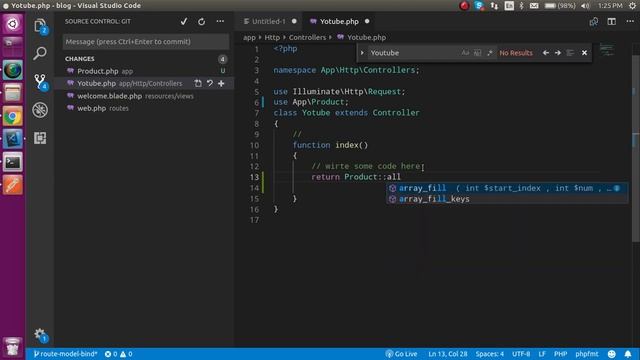This screenshot has height=360, width=640.
Task: Change encoding via UTF-8 status item
Action: pos(521,354)
